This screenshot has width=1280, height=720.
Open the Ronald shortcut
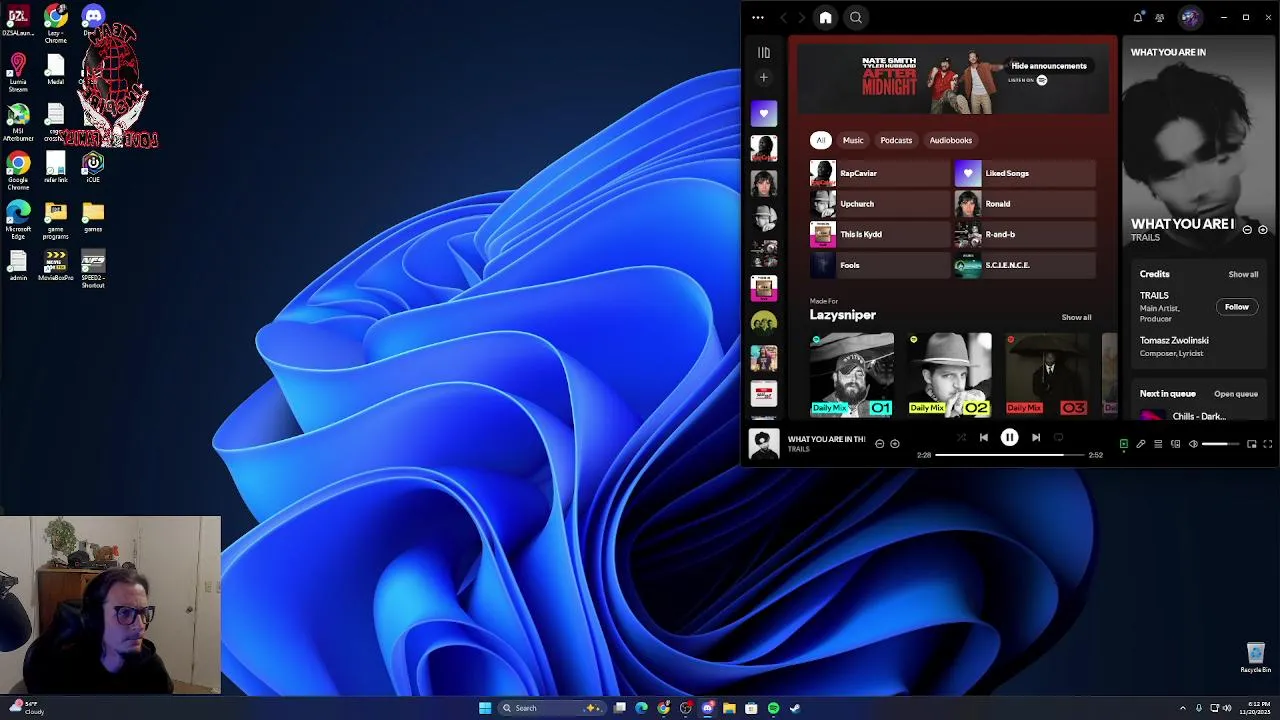[x=1025, y=204]
